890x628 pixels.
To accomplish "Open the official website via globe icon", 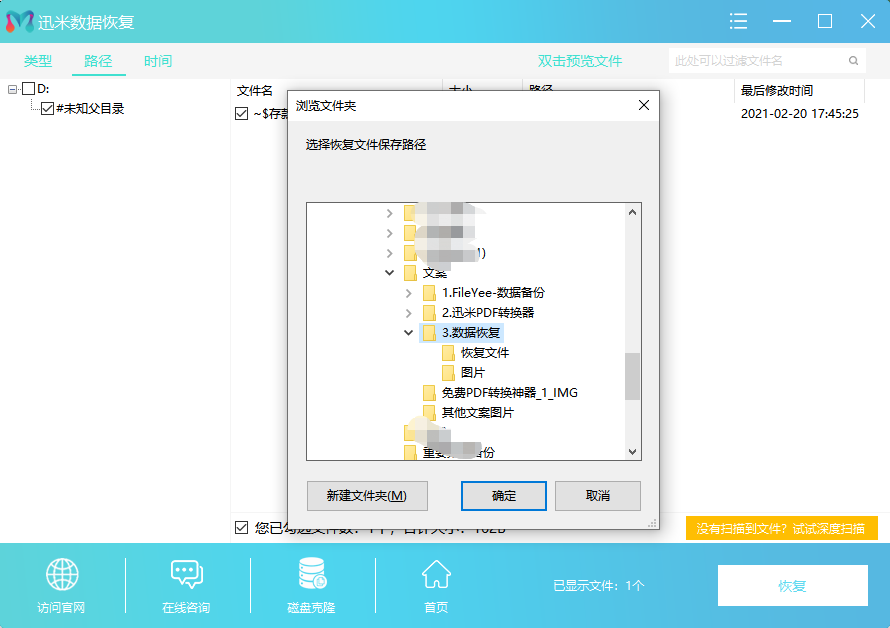I will pyautogui.click(x=62, y=575).
